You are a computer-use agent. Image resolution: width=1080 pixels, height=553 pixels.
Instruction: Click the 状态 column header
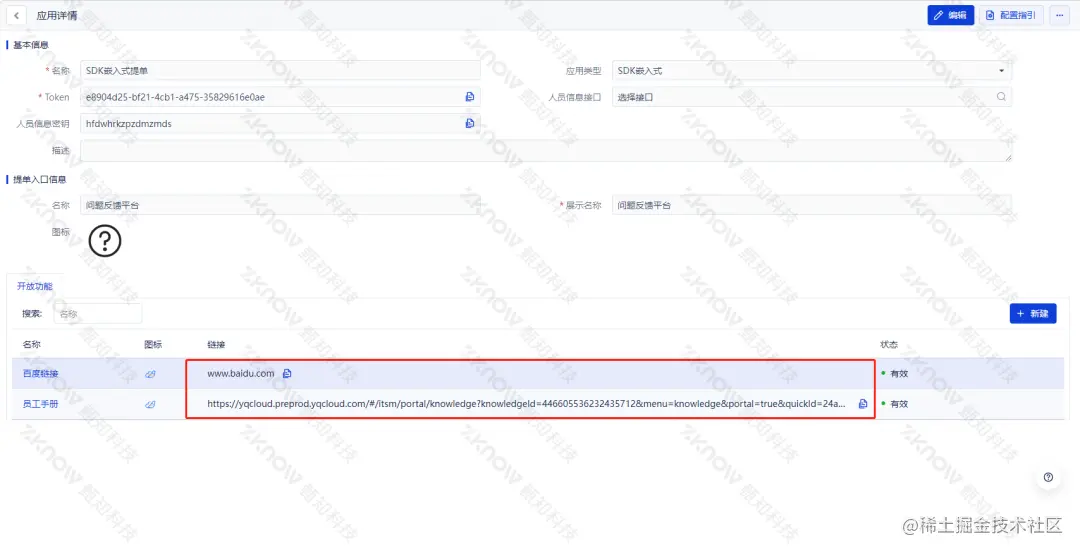pyautogui.click(x=889, y=344)
